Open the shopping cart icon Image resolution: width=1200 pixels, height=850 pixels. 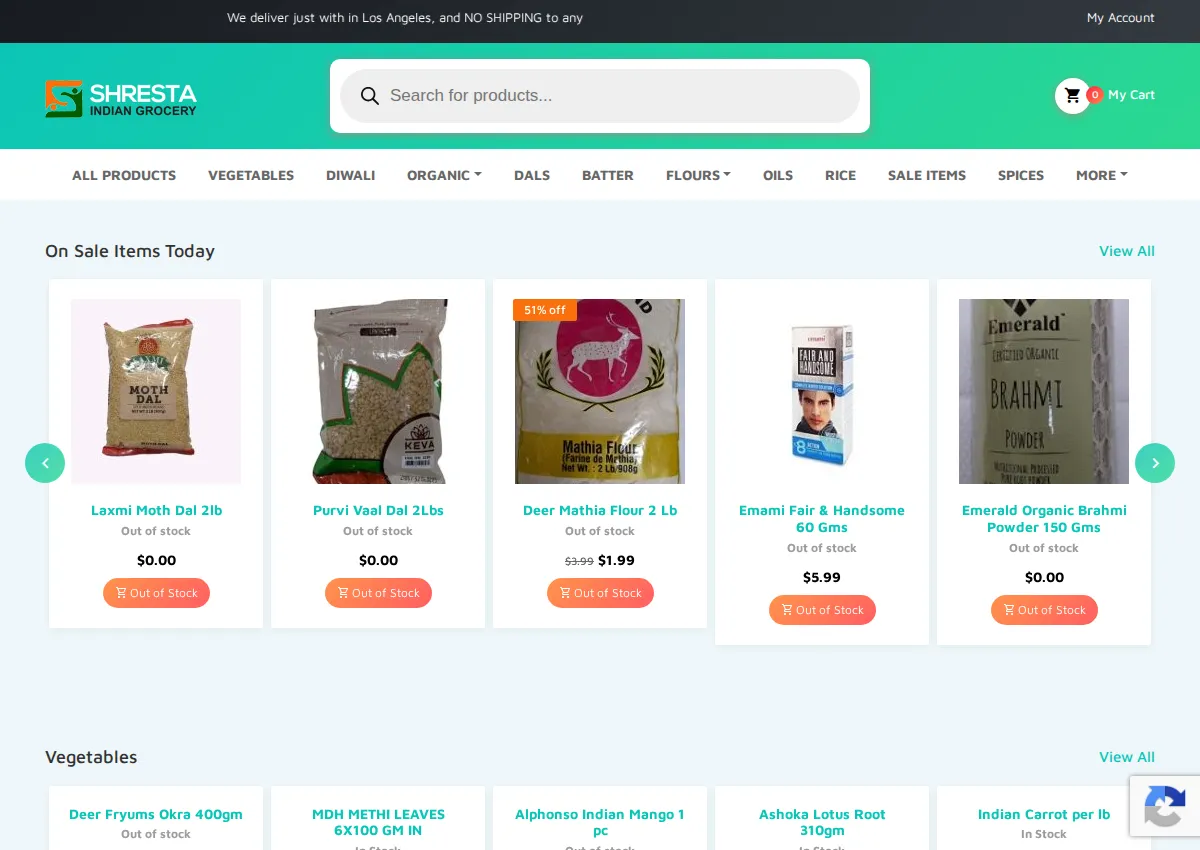click(x=1073, y=95)
